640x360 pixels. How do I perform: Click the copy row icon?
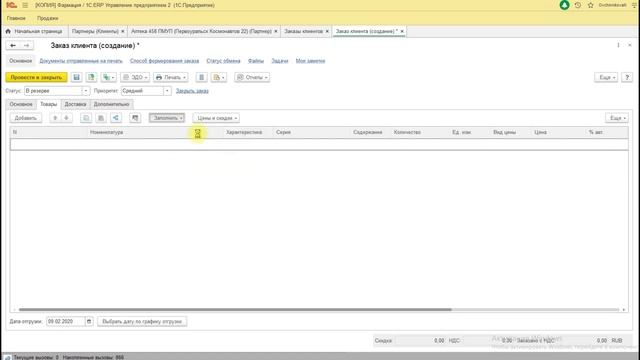[86, 118]
